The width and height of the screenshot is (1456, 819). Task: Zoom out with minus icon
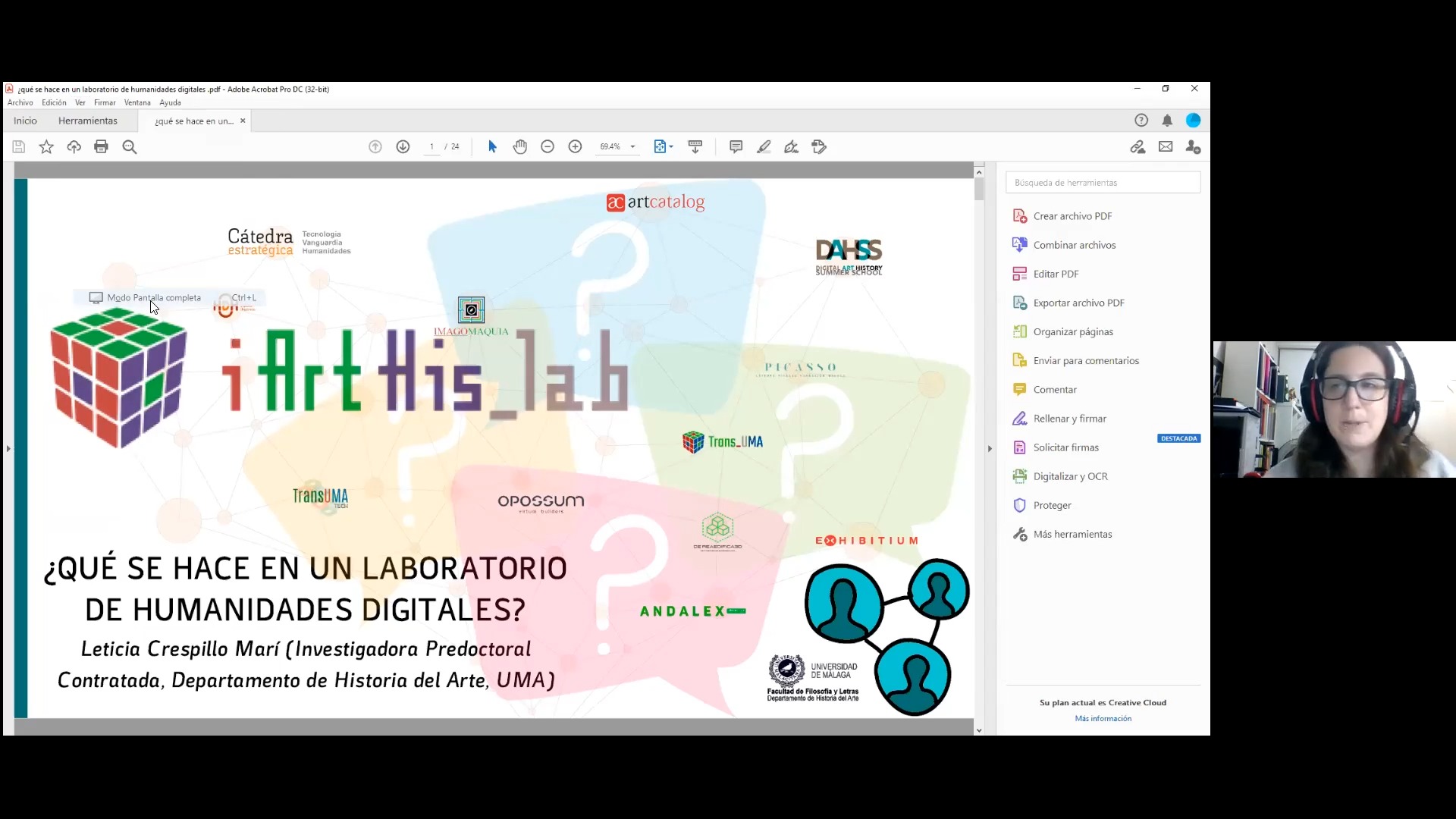548,147
